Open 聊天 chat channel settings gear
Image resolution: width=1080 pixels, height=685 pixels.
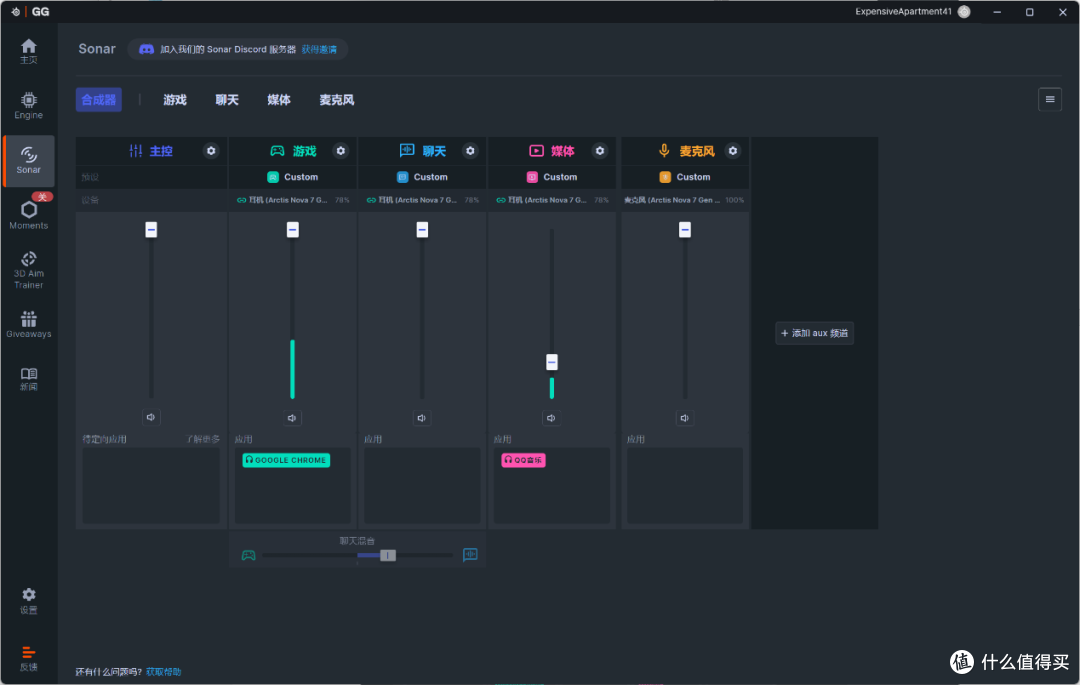470,151
